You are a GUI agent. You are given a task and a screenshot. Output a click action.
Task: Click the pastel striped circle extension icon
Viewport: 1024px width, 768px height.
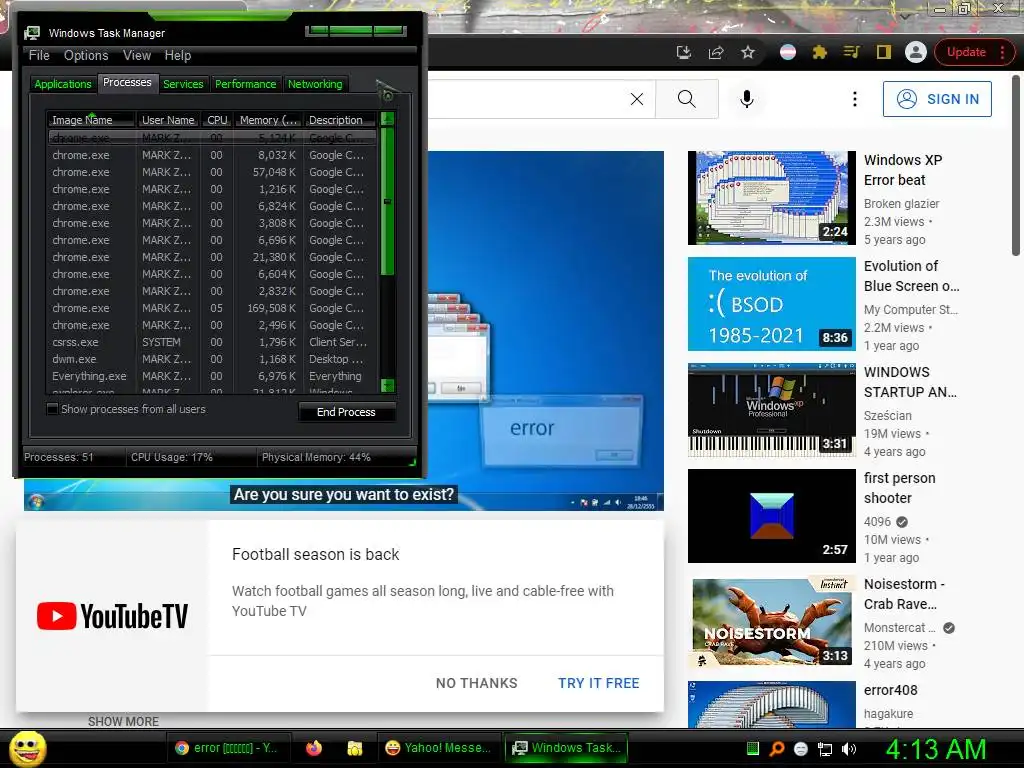788,52
